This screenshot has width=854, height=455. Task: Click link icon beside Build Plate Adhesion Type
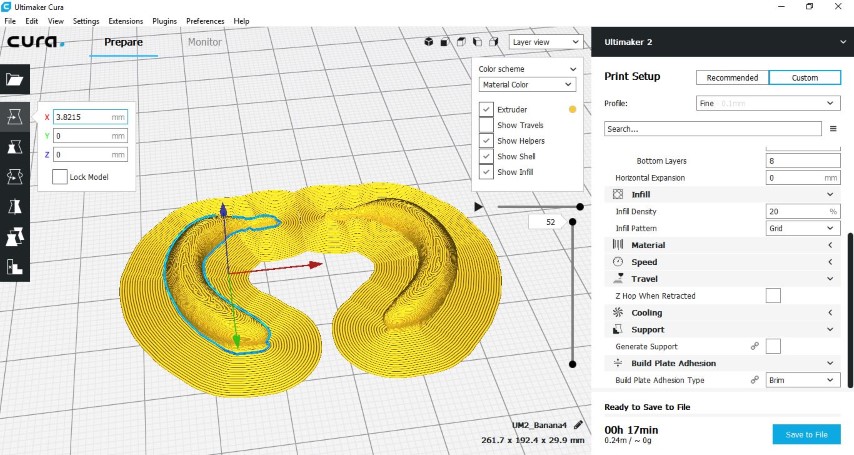tap(755, 380)
